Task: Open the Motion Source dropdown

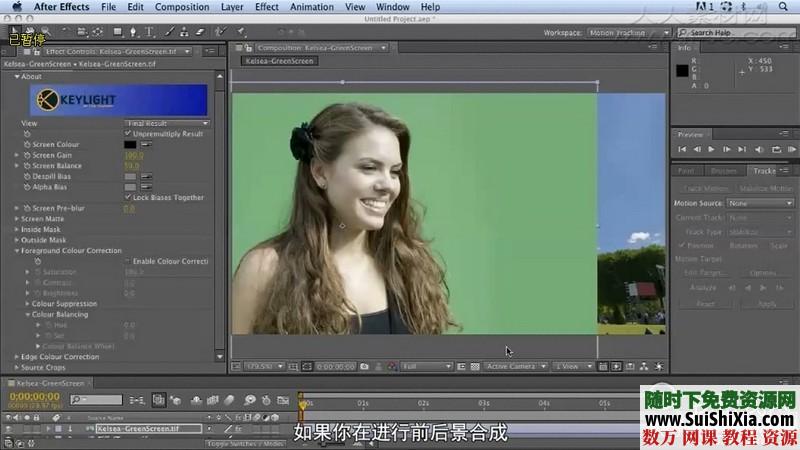Action: click(760, 203)
